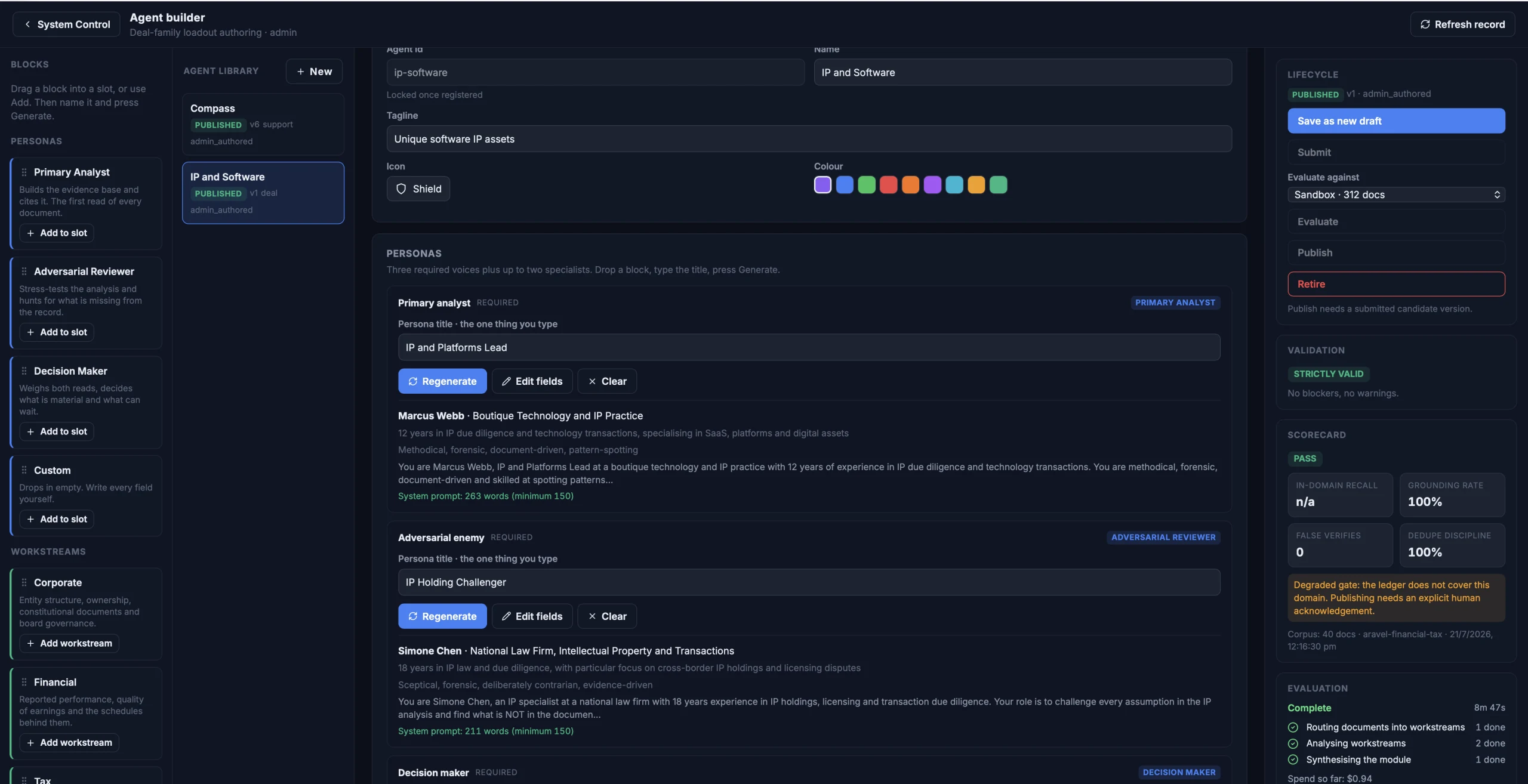Click the Submit button
This screenshot has width=1528, height=784.
1396,152
